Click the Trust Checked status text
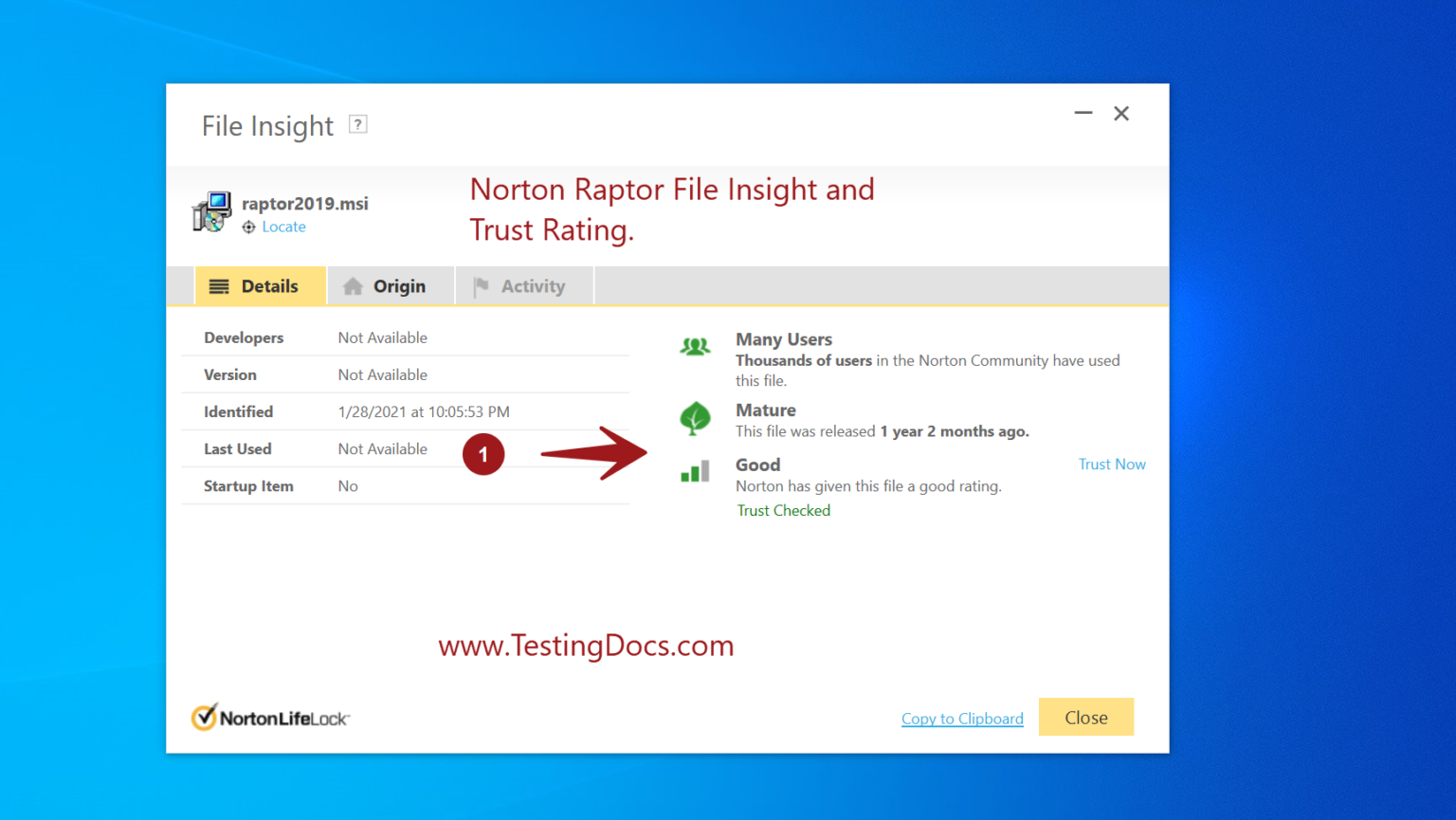 [x=783, y=510]
